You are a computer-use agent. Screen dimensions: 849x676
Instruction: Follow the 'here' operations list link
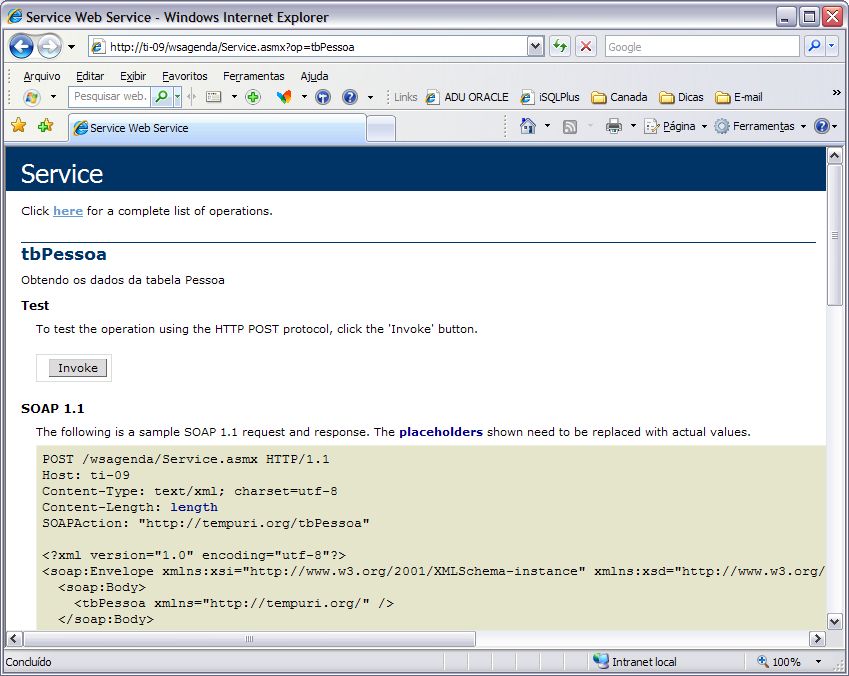68,211
